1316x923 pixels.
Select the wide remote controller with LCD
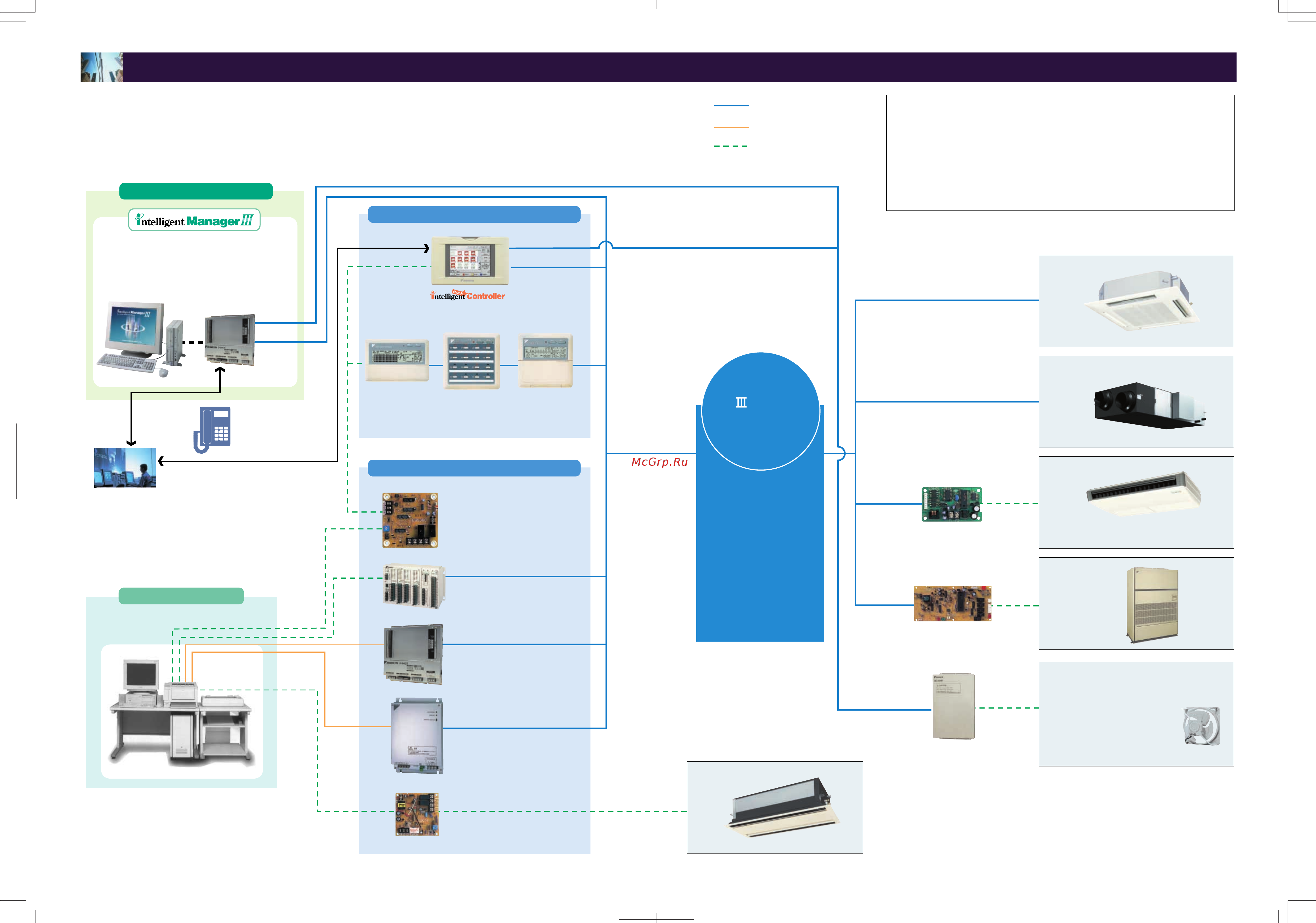pyautogui.click(x=397, y=360)
